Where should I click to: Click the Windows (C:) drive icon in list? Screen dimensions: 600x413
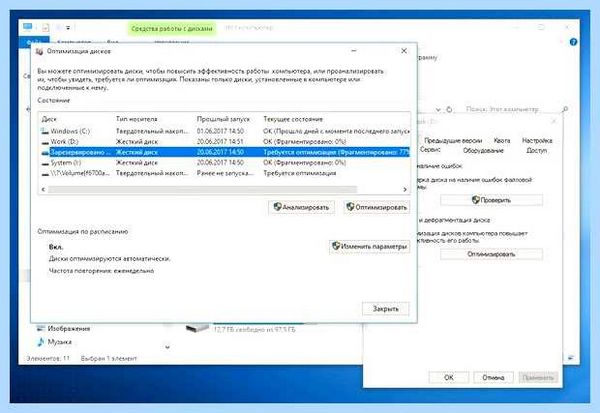45,131
